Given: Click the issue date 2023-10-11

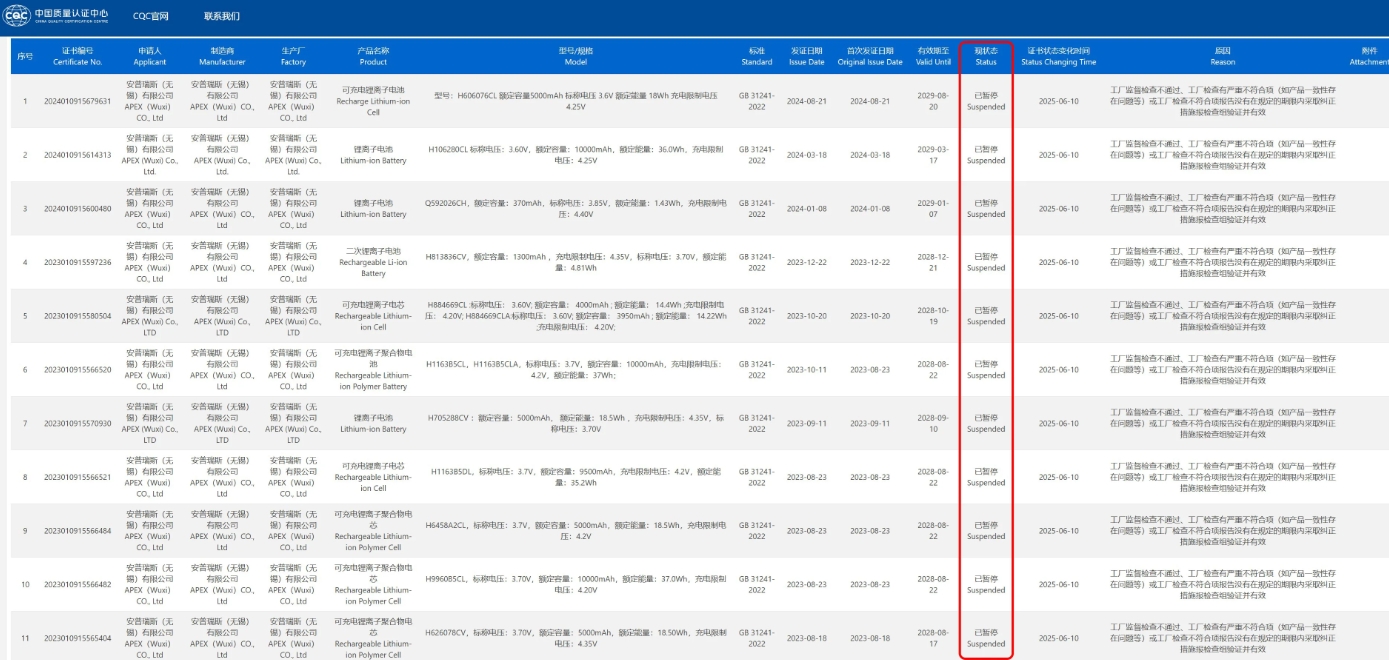Looking at the screenshot, I should (x=806, y=370).
